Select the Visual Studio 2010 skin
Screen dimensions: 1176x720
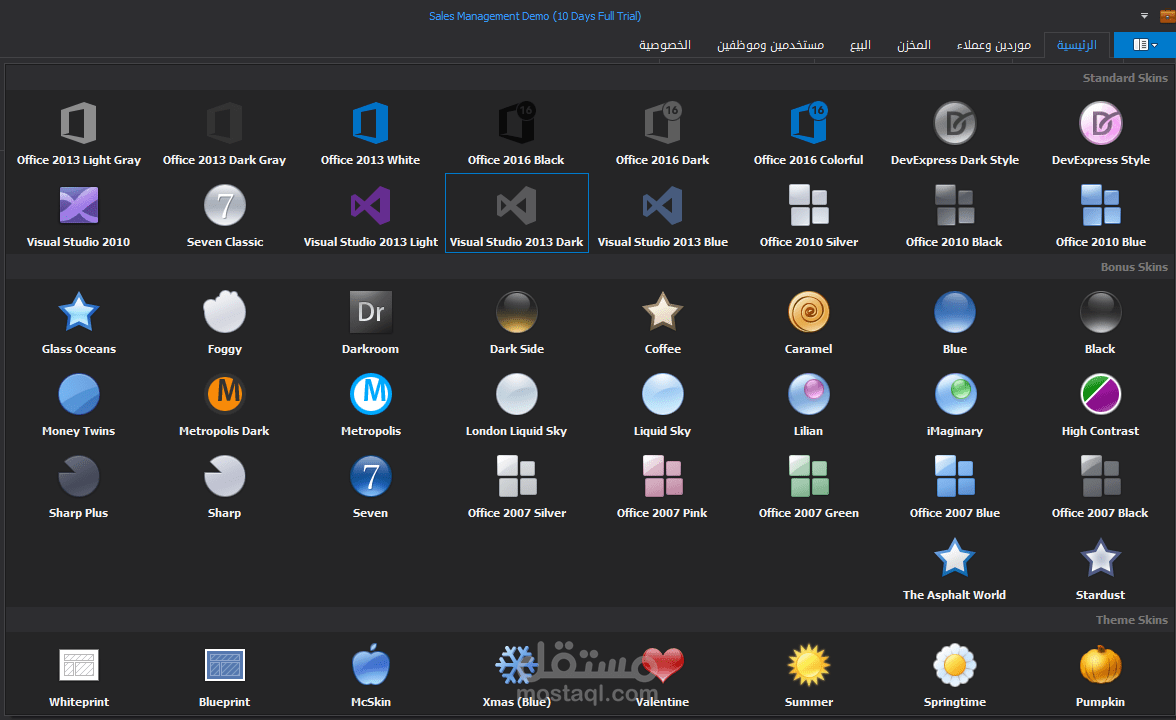(x=79, y=215)
